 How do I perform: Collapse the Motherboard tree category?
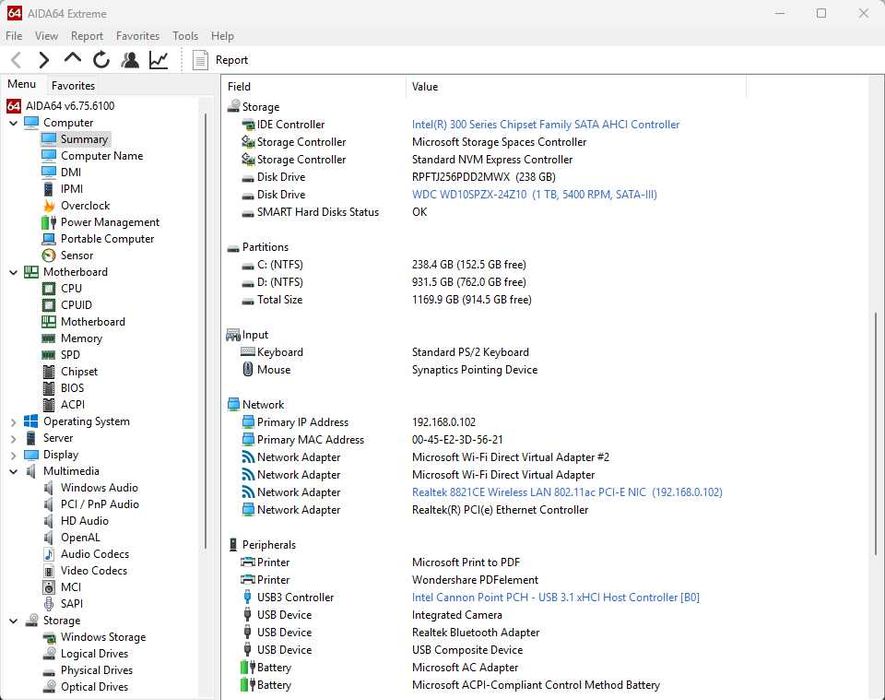click(14, 272)
